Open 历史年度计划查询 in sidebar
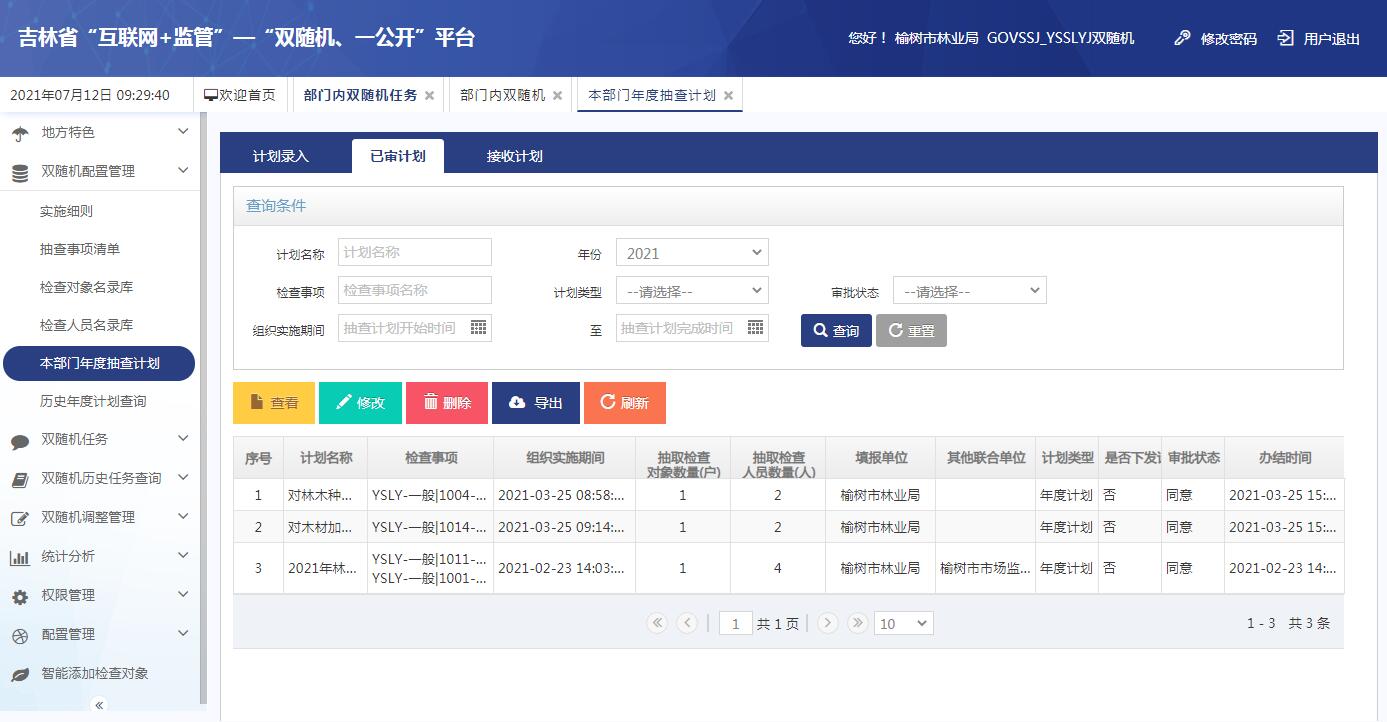Screen dimensions: 1387x722 pos(93,401)
